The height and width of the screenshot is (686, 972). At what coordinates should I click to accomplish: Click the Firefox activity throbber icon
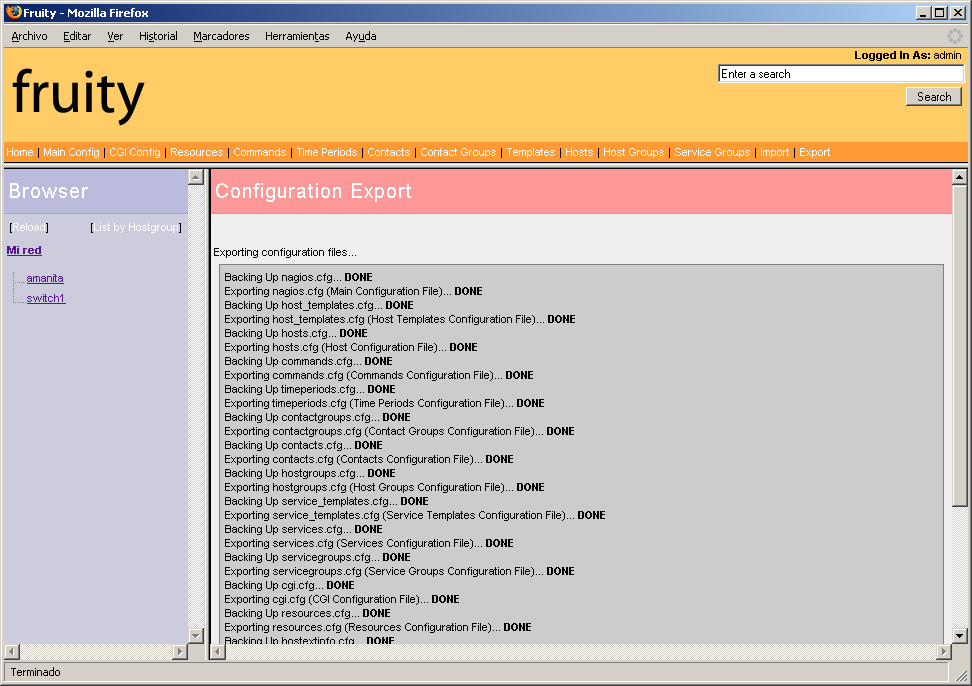pyautogui.click(x=955, y=36)
